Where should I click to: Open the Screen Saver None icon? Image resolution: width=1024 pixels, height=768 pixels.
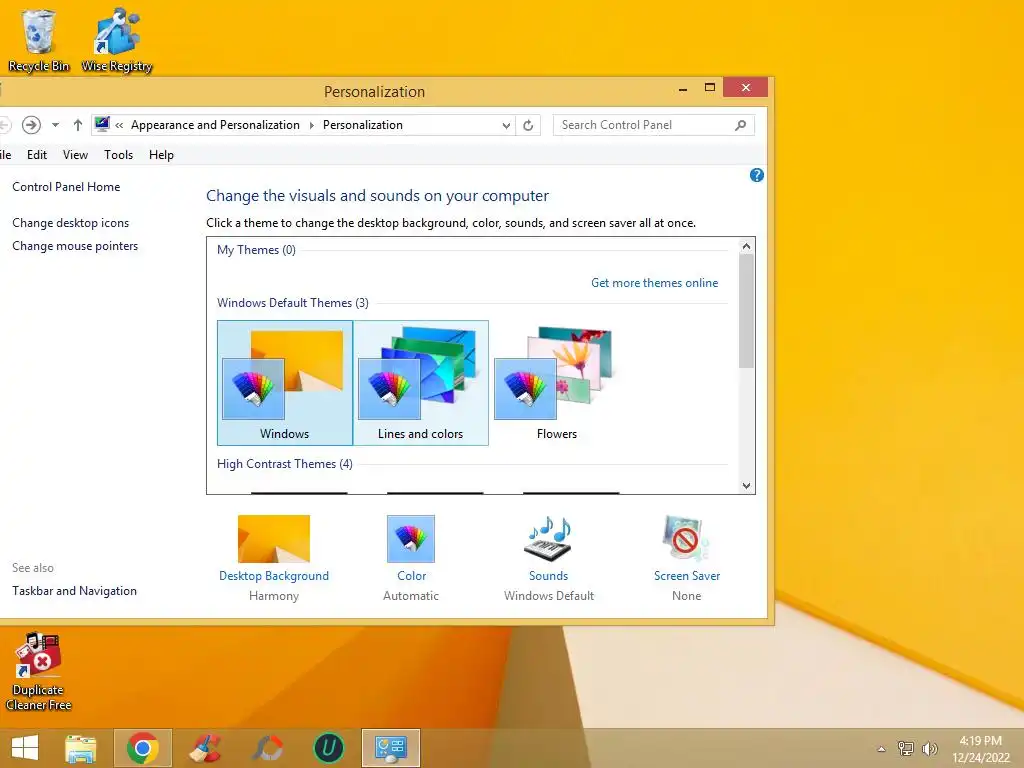coord(686,539)
